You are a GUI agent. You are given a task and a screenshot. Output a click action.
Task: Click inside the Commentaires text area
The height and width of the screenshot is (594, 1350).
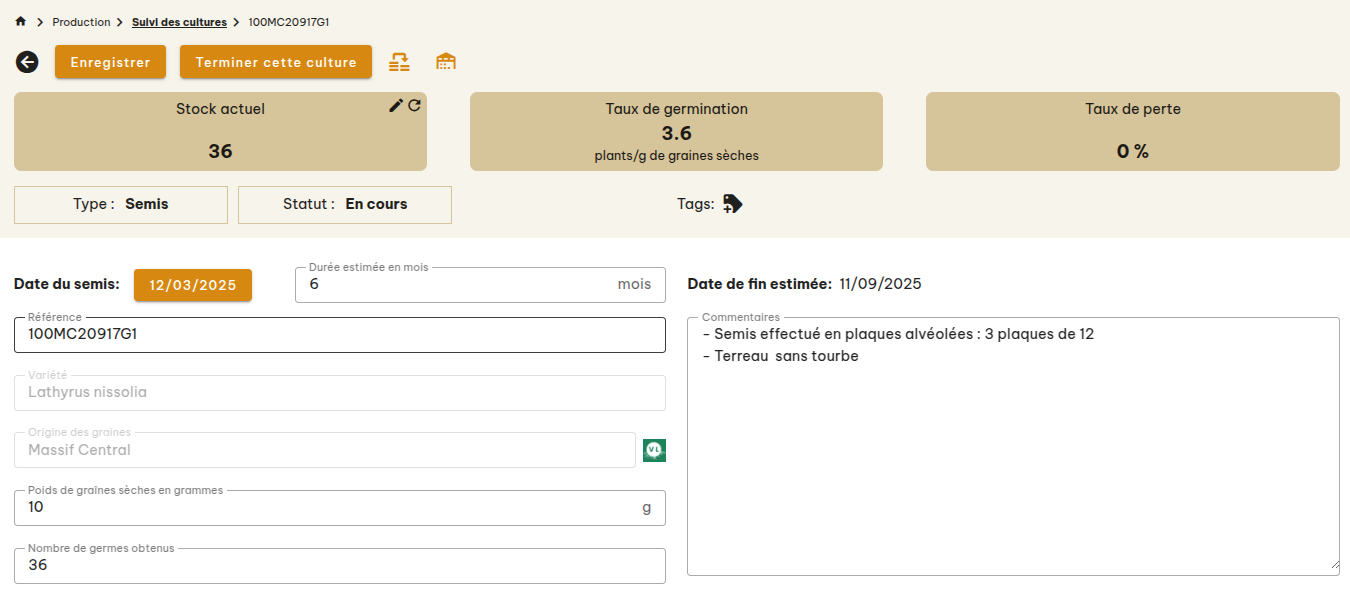pos(1012,450)
